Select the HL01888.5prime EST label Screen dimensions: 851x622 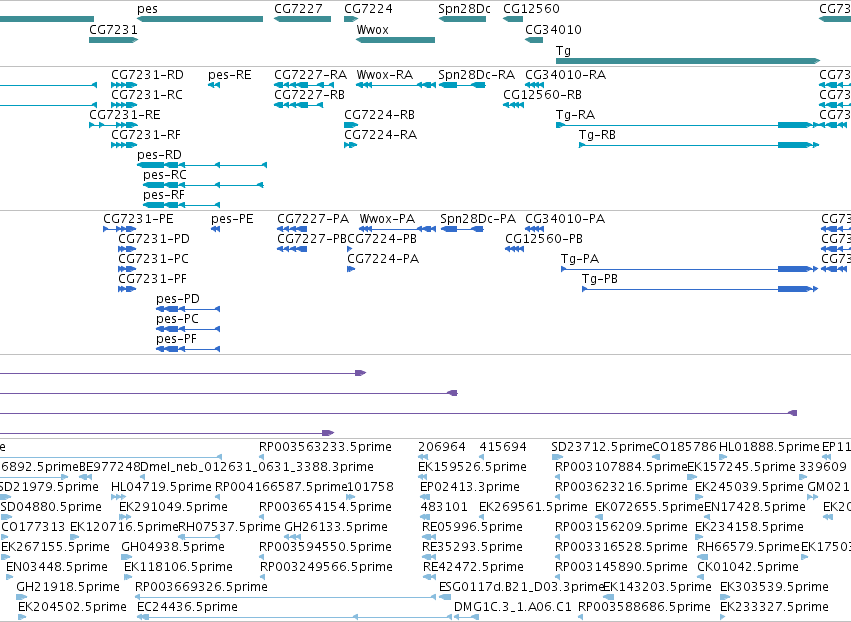pos(769,447)
